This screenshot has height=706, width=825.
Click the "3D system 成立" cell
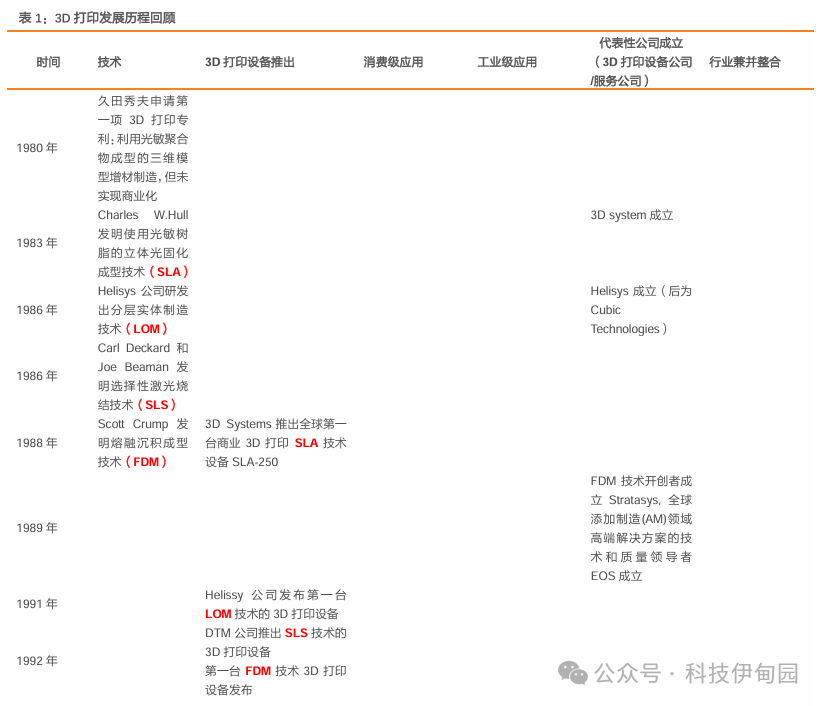(x=632, y=215)
